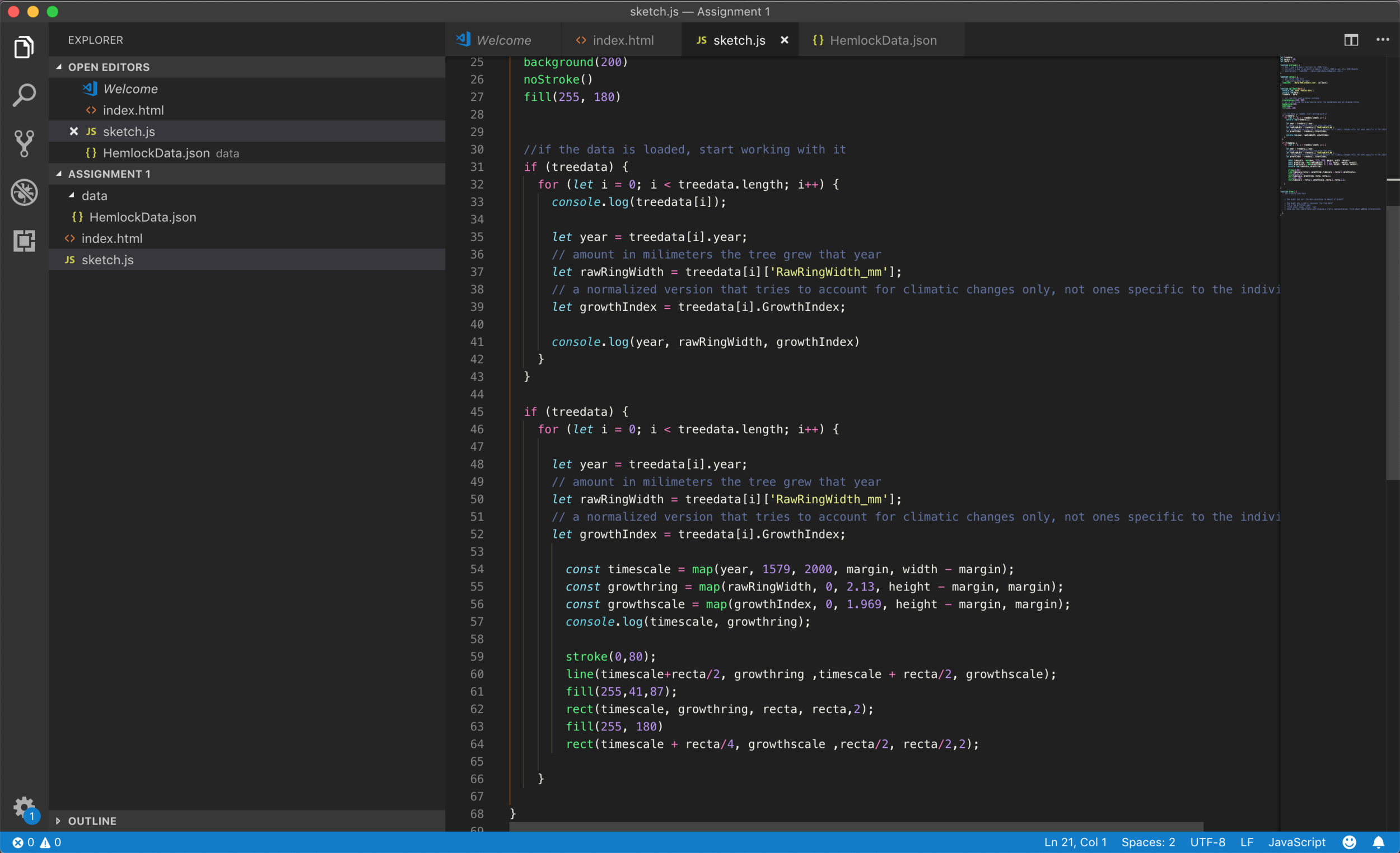Switch to the index.html tab
Screen dimensions: 1400x853
click(x=622, y=40)
